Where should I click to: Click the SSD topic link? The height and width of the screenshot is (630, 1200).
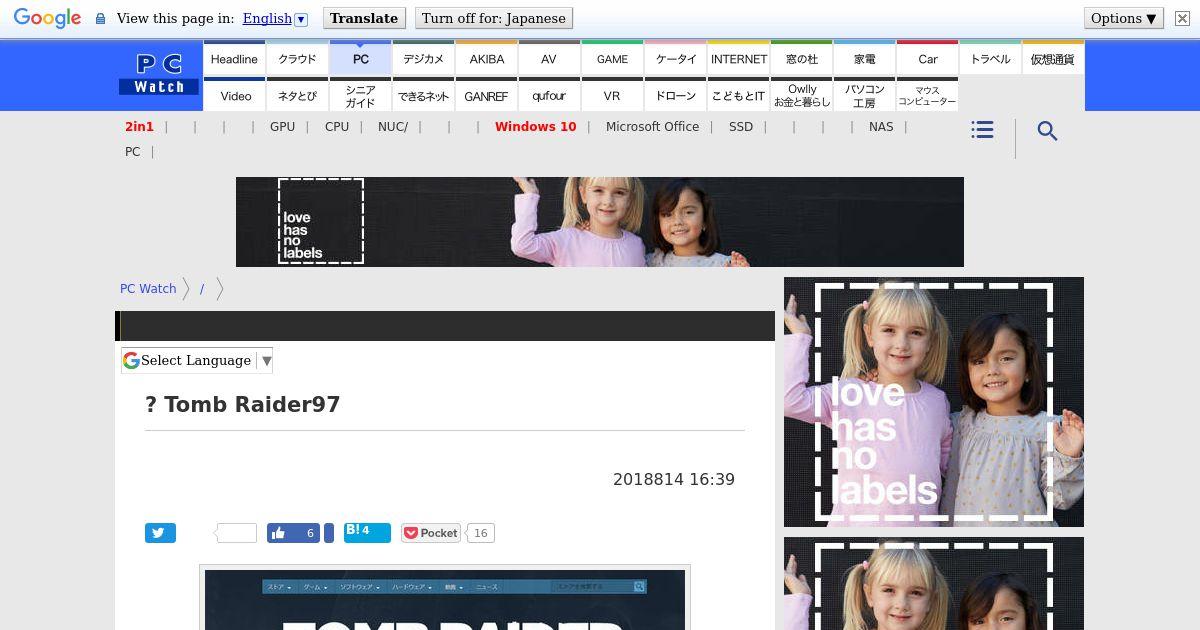741,126
